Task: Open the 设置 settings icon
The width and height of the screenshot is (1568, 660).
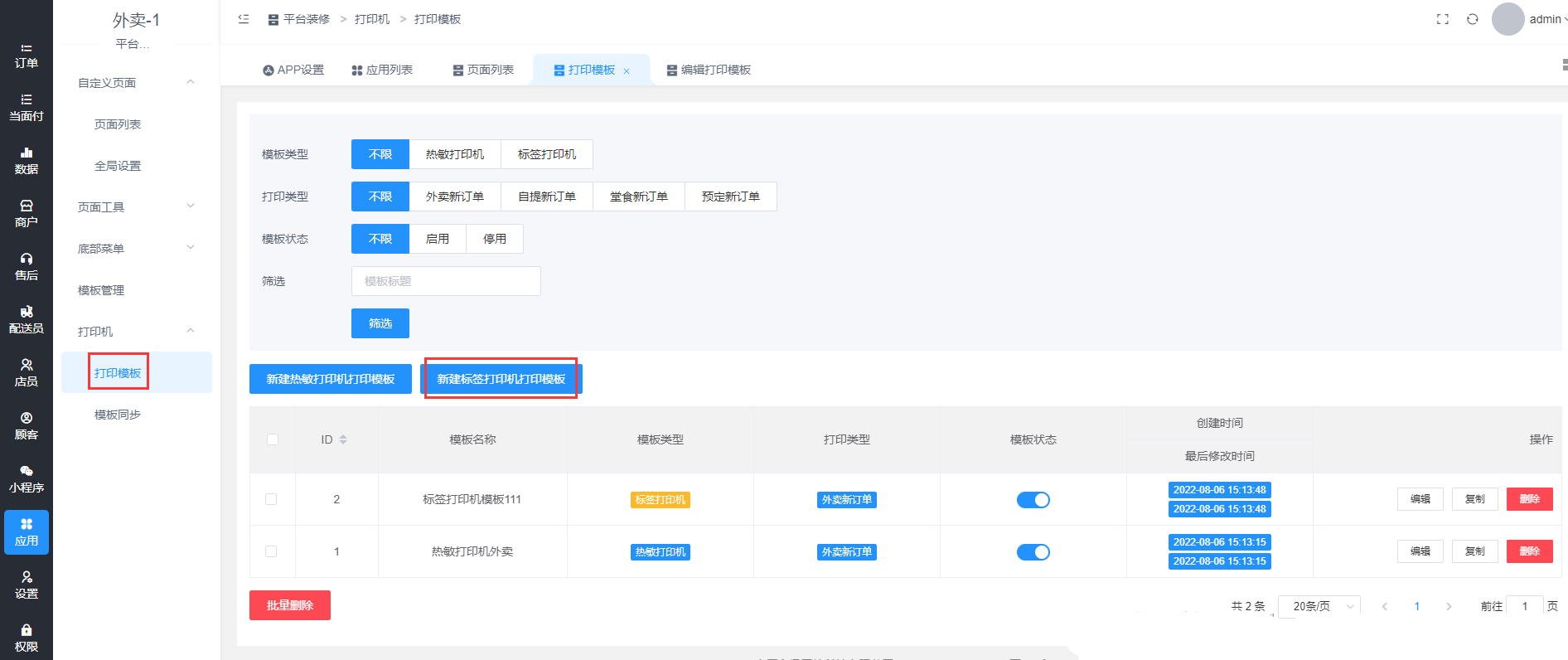Action: pos(27,585)
